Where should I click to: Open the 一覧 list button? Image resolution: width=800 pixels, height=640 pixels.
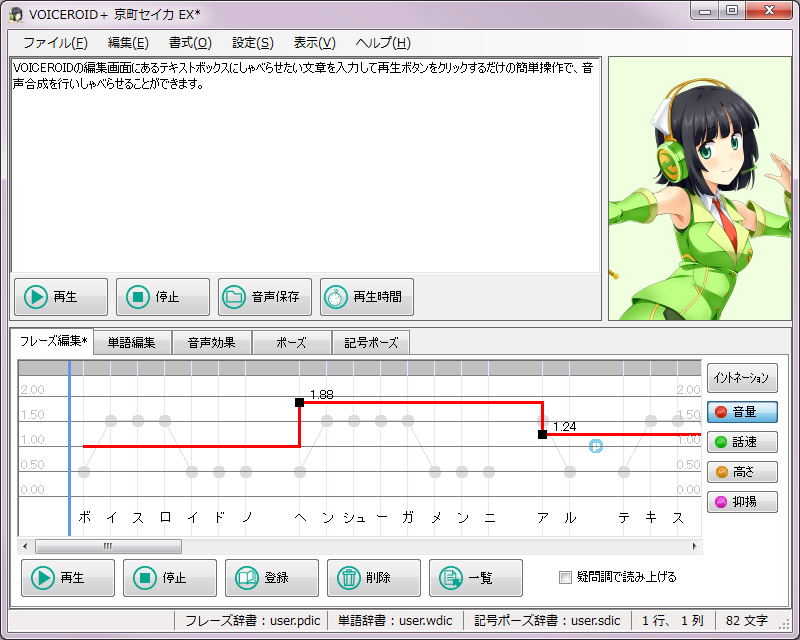476,578
